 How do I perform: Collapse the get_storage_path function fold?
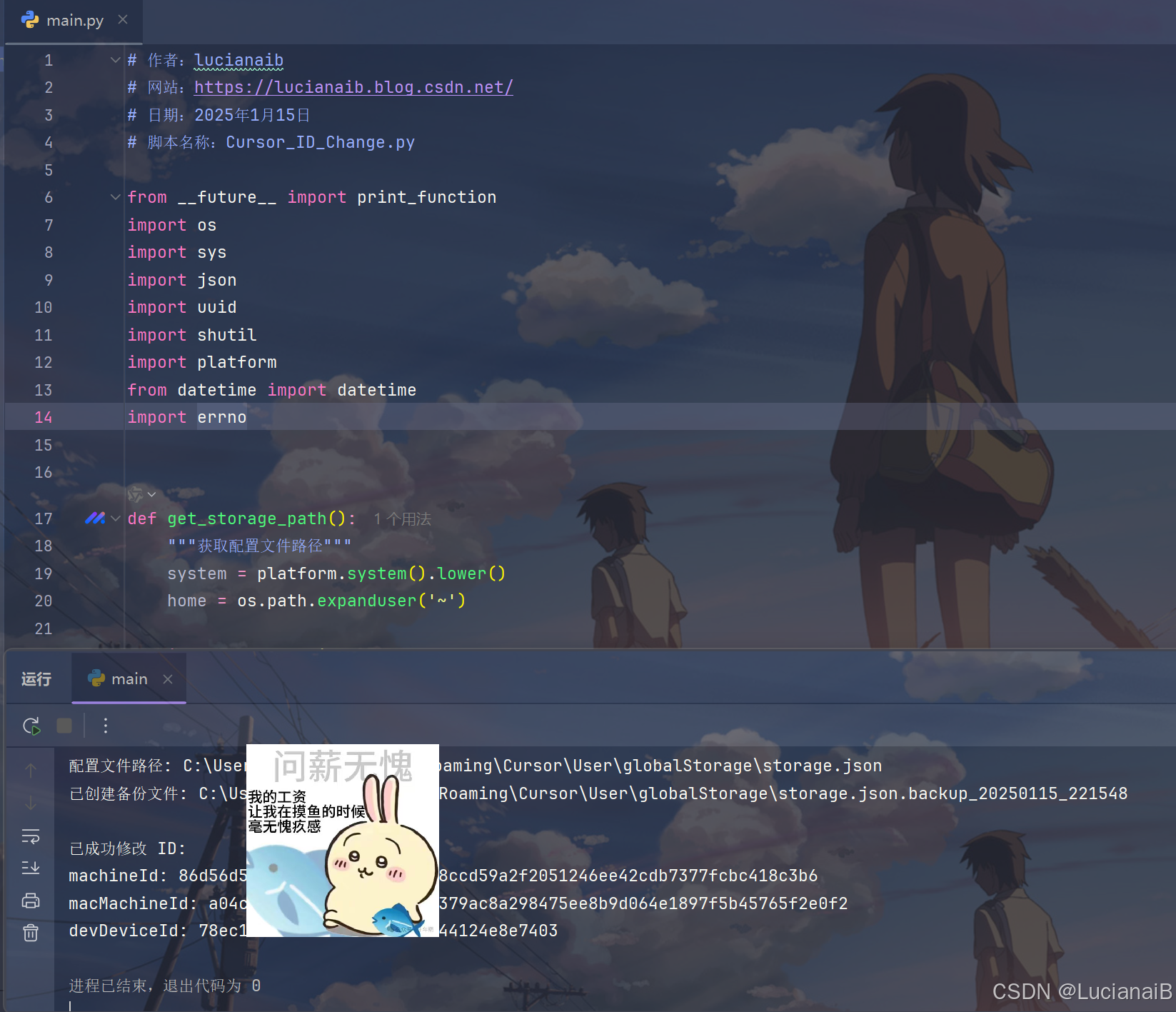[115, 518]
